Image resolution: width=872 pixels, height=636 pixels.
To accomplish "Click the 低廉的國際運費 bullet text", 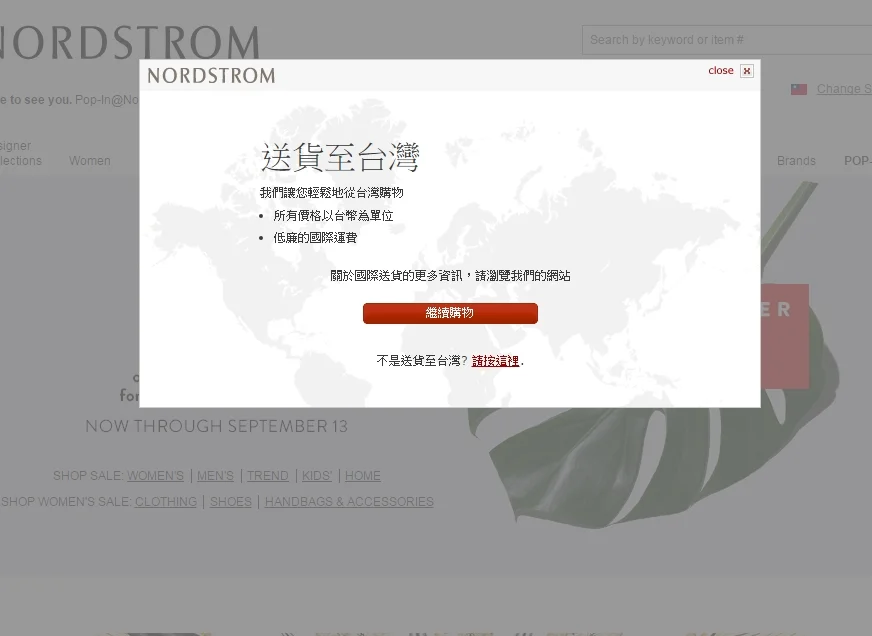I will (x=315, y=238).
